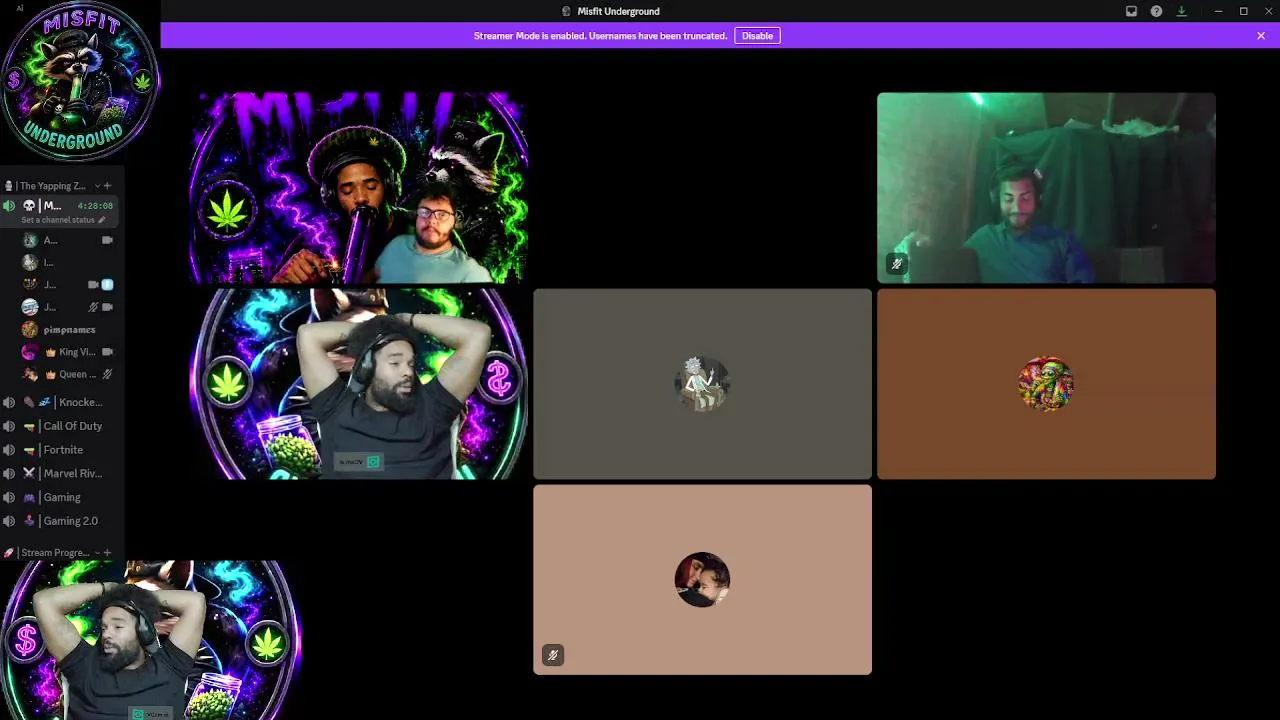Focus the green-lit room webcam tile
This screenshot has height=720, width=1280.
[1046, 188]
